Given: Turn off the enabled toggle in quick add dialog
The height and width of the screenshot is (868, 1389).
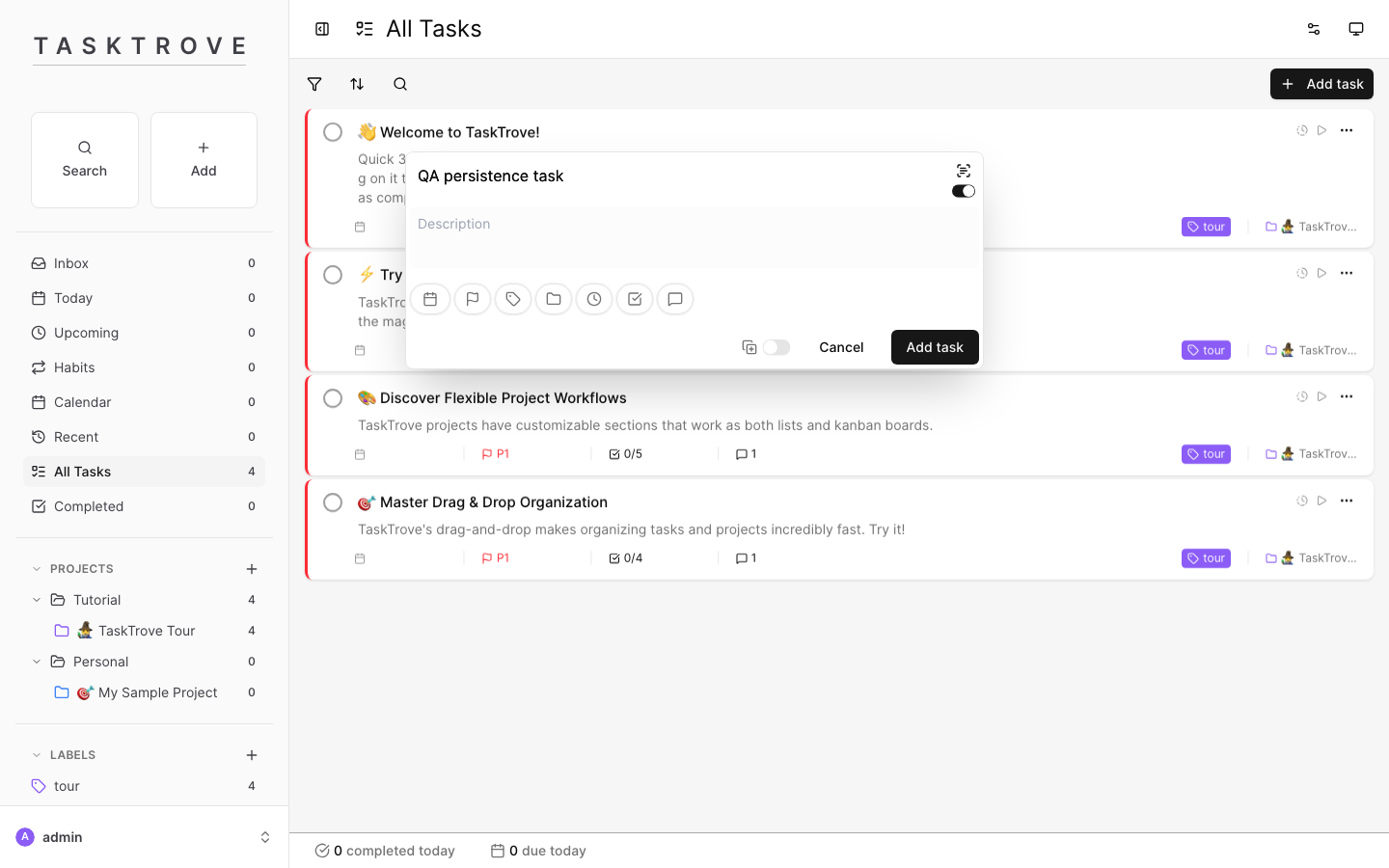Looking at the screenshot, I should pyautogui.click(x=964, y=191).
